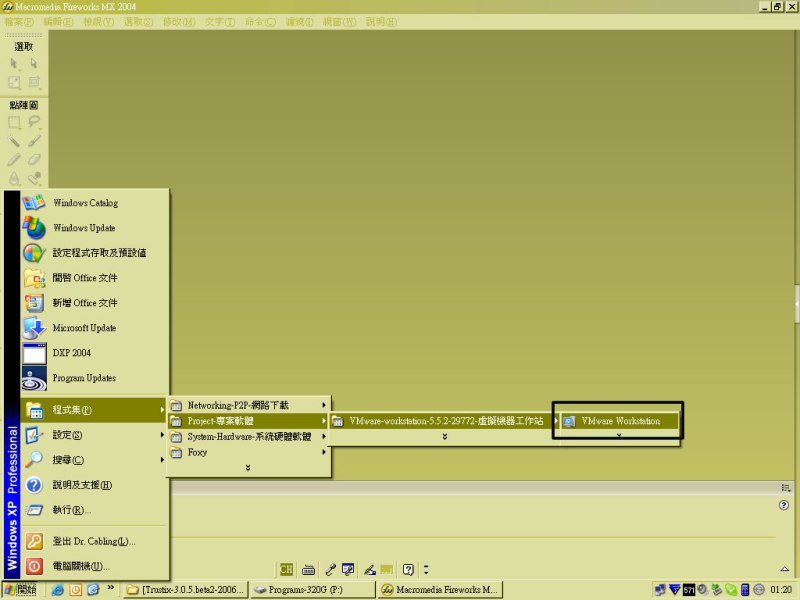800x600 pixels.
Task: Select the Pointer tool in Fireworks
Action: point(14,63)
